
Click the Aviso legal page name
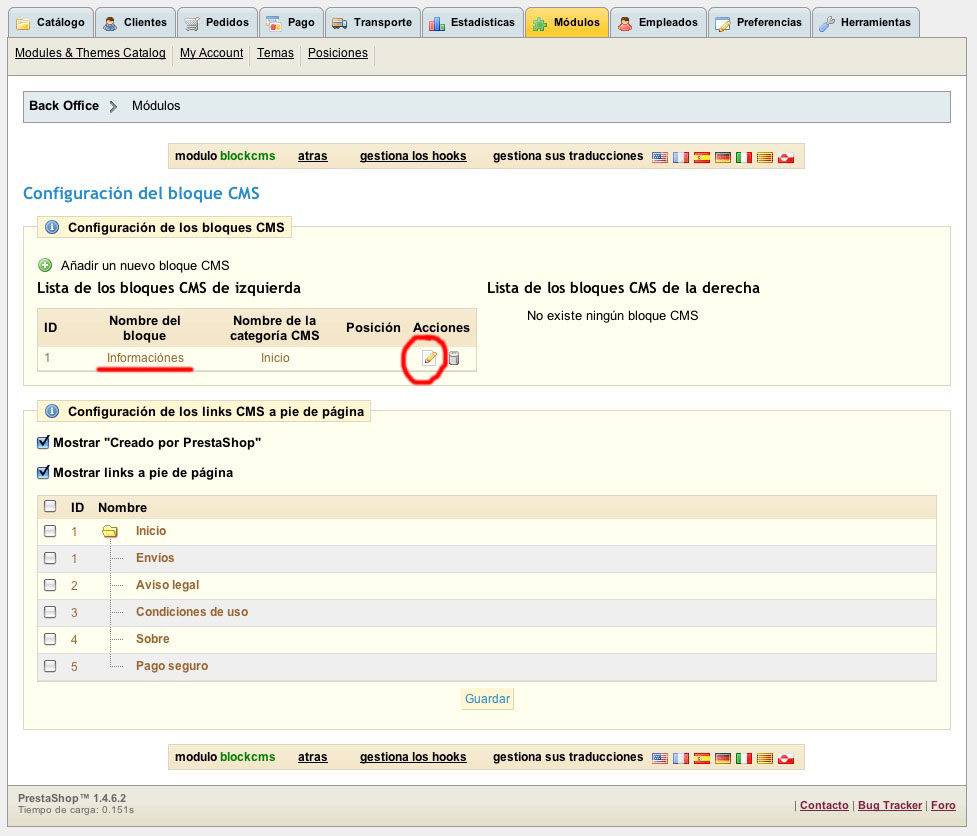(x=168, y=585)
